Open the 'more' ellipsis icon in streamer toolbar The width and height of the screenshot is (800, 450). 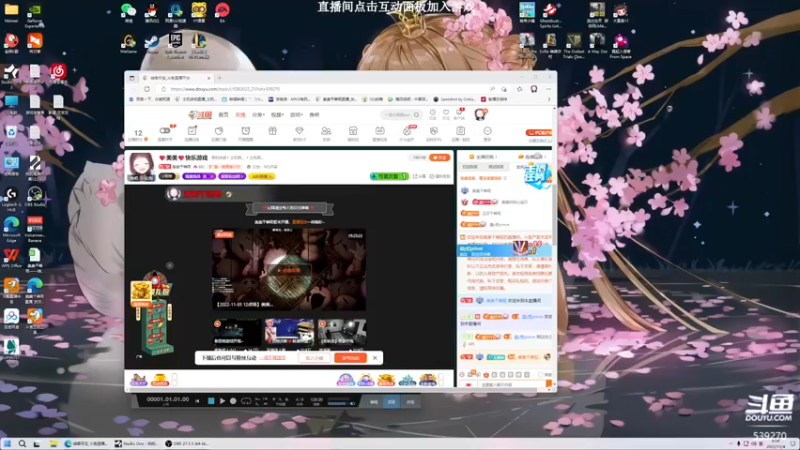487,133
